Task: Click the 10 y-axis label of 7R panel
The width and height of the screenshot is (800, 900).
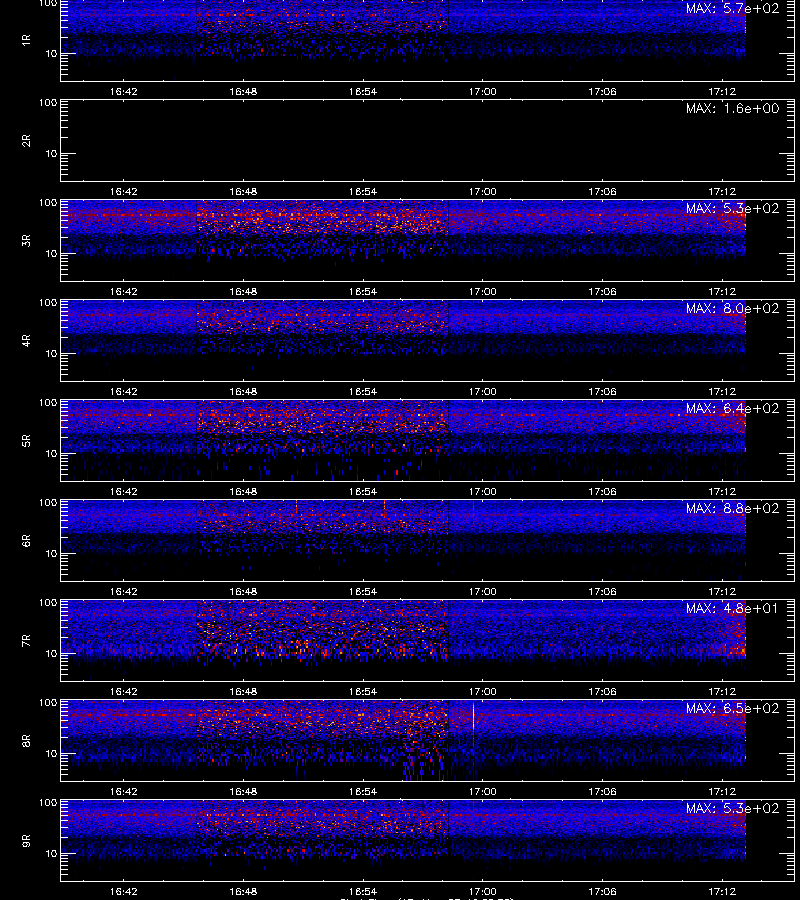Action: click(51, 654)
